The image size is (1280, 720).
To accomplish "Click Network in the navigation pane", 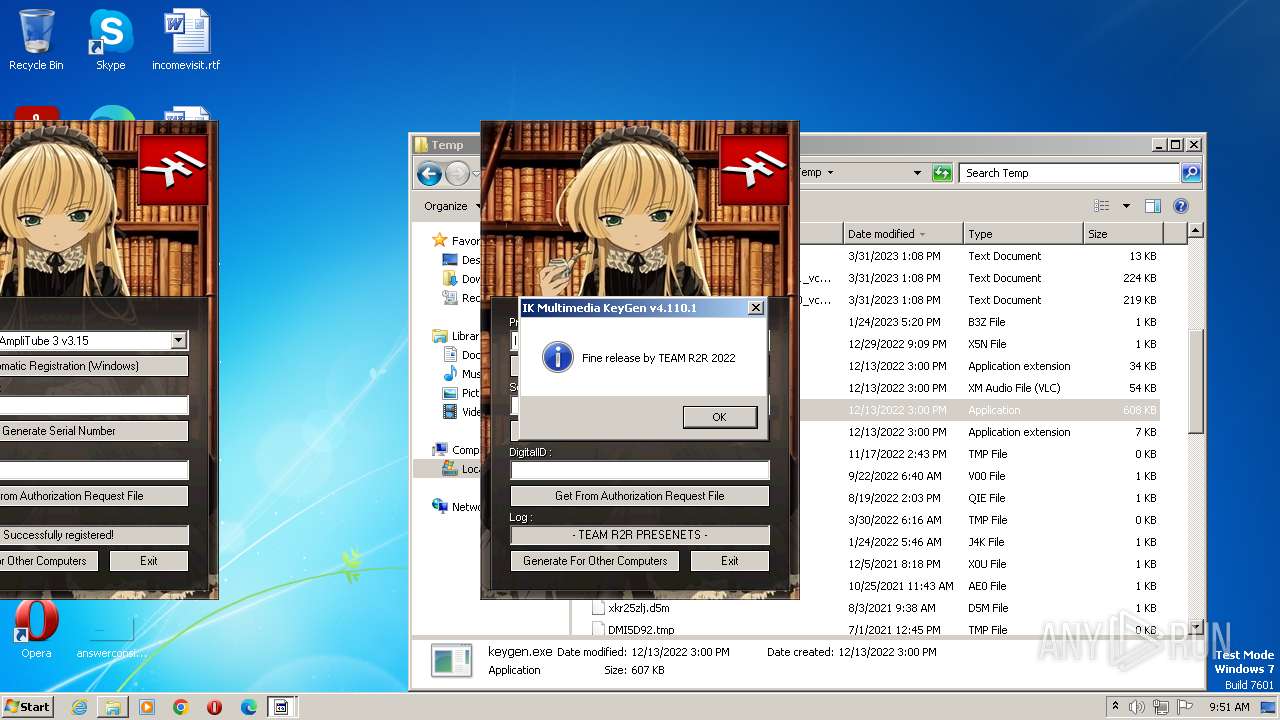I will pos(456,507).
